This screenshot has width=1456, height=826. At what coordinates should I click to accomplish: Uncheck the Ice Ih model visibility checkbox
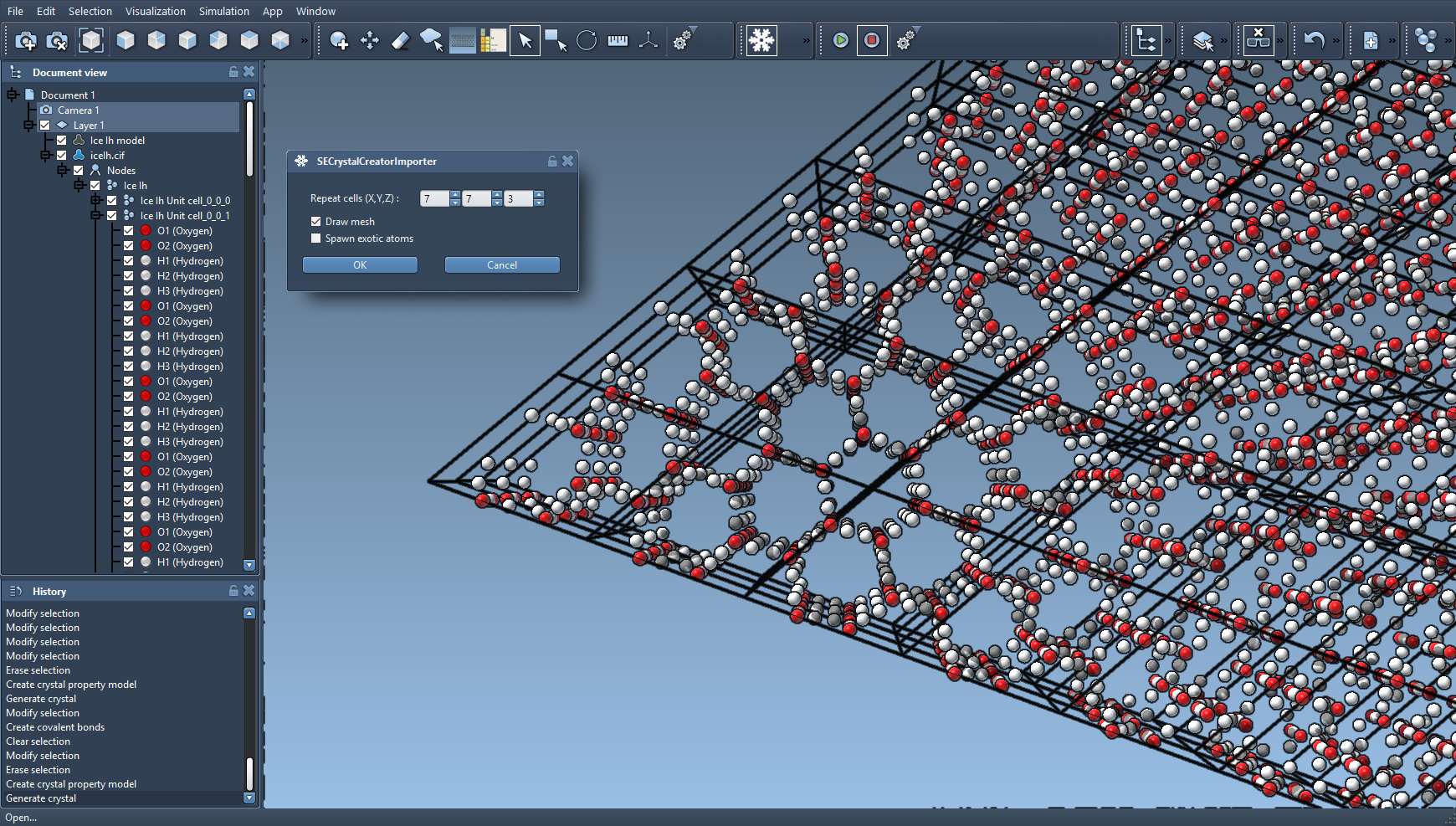pos(62,141)
